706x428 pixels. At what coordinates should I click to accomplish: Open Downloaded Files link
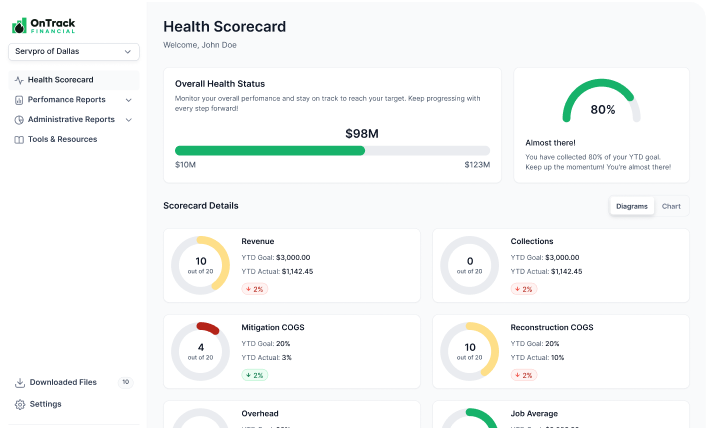click(63, 382)
